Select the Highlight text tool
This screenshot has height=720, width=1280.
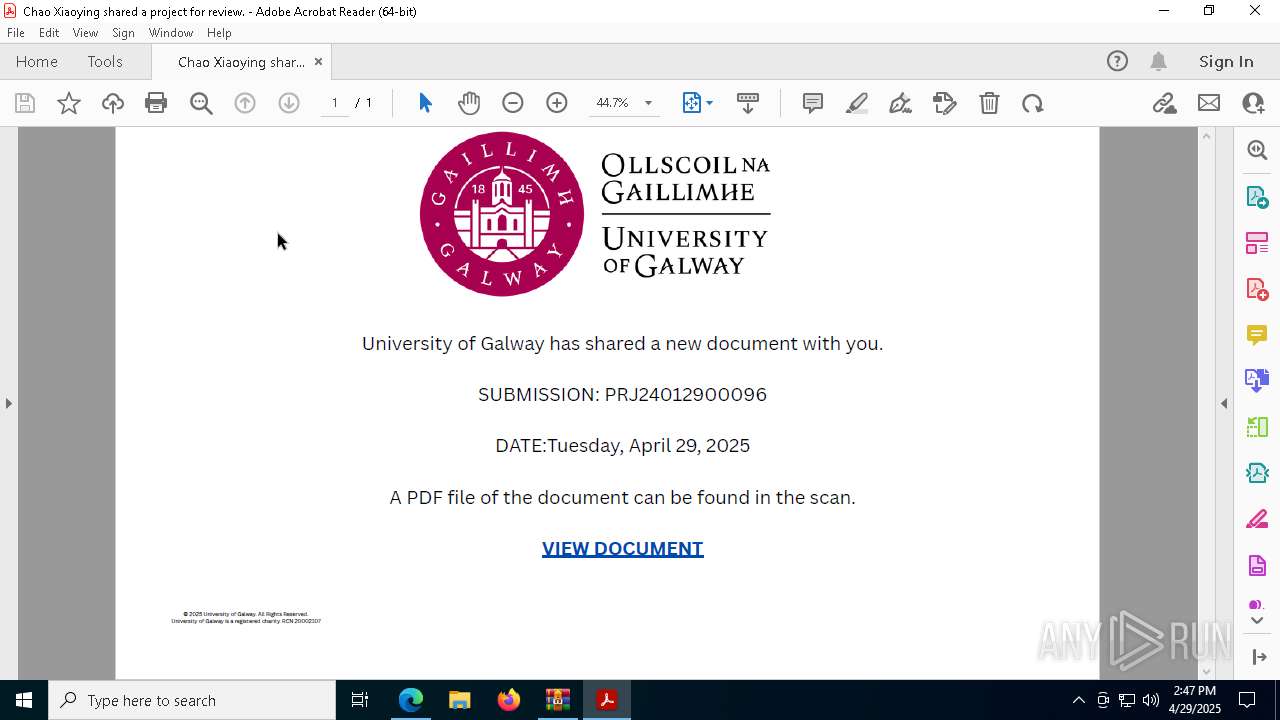pos(857,103)
